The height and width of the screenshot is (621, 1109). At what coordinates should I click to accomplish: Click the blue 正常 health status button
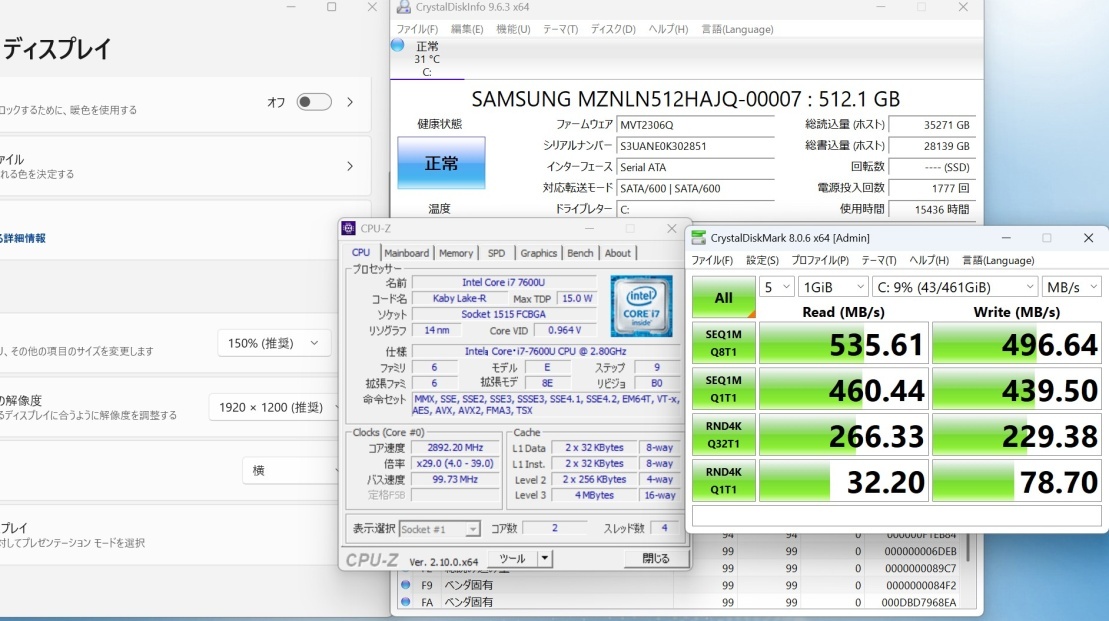click(441, 163)
